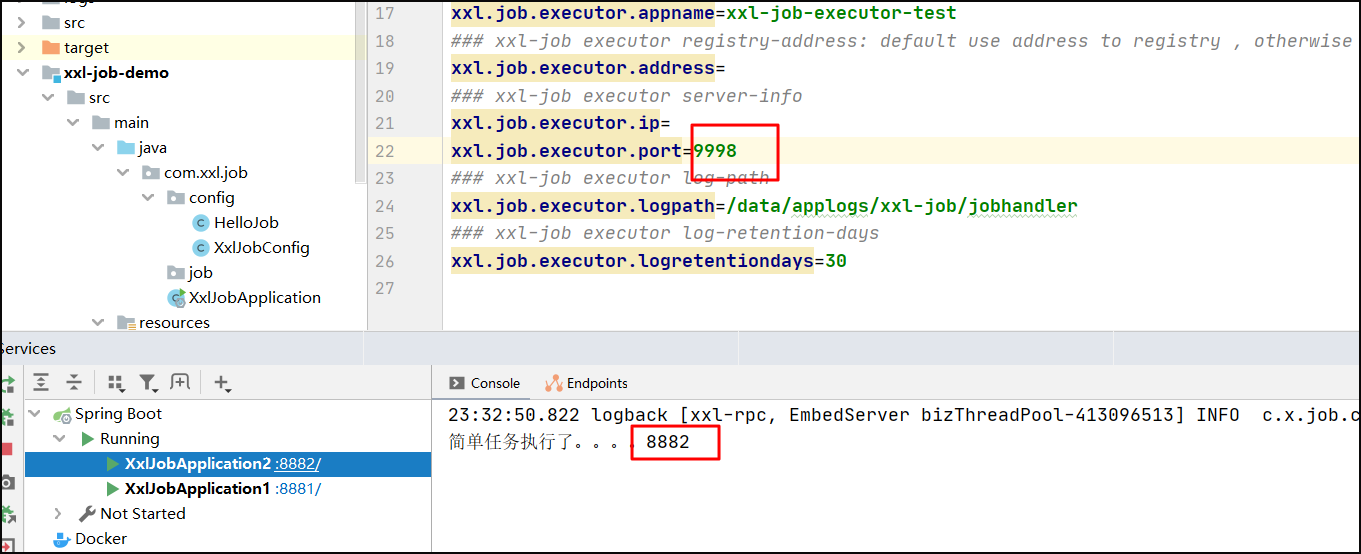The height and width of the screenshot is (554, 1361).
Task: Click the Spring Boot leaf icon
Action: (63, 414)
